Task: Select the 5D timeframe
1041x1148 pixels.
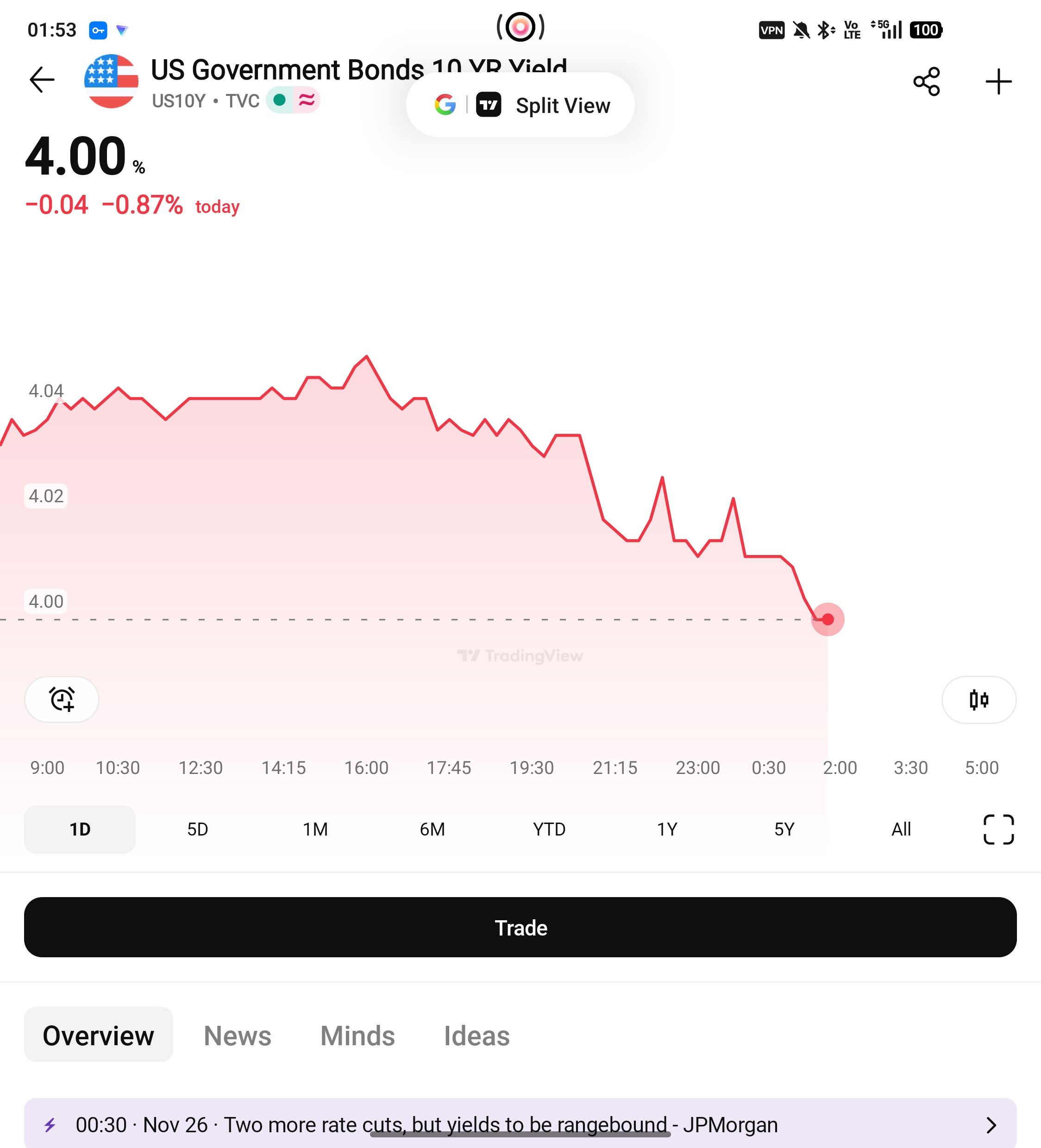Action: [197, 829]
